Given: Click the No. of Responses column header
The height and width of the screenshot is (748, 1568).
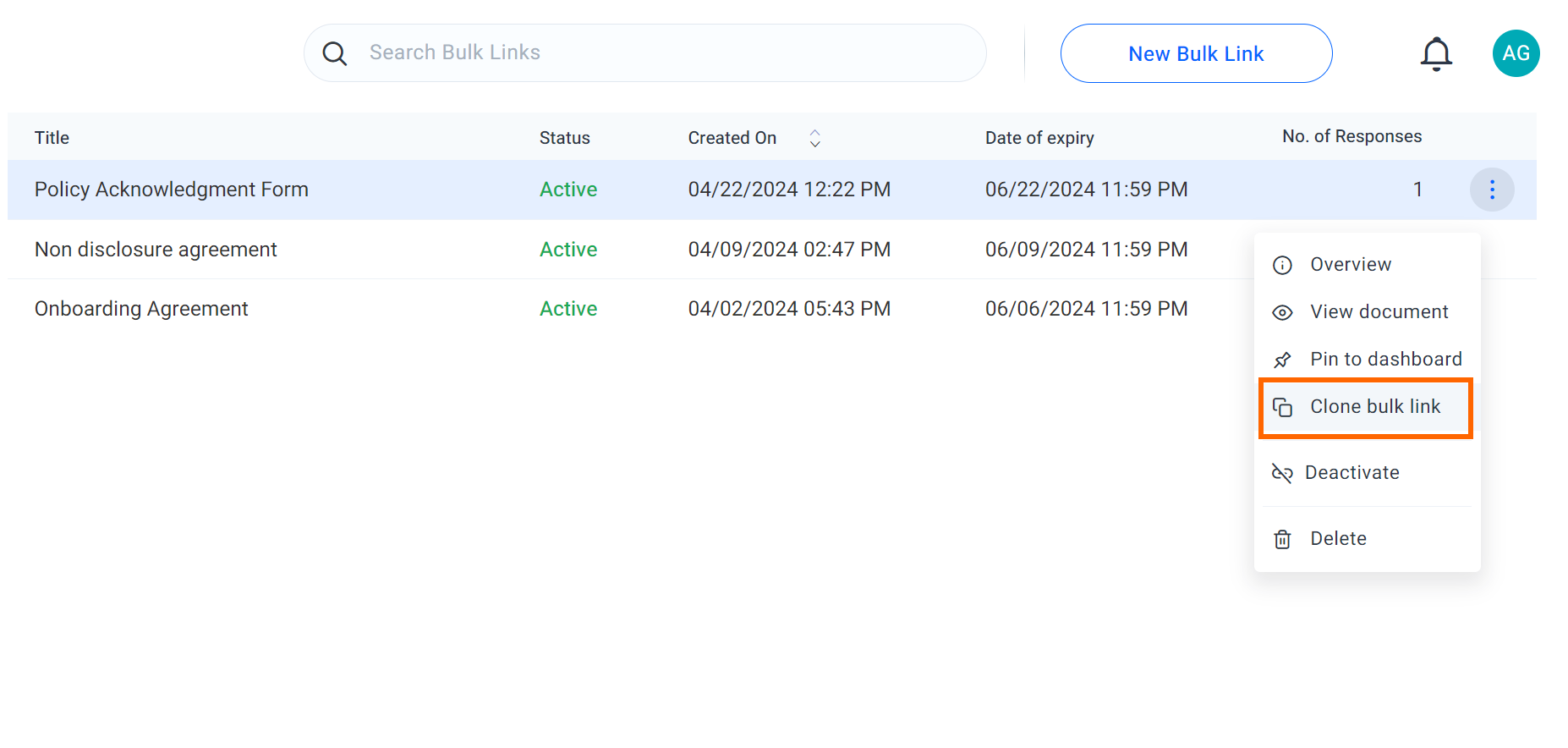Looking at the screenshot, I should coord(1351,136).
